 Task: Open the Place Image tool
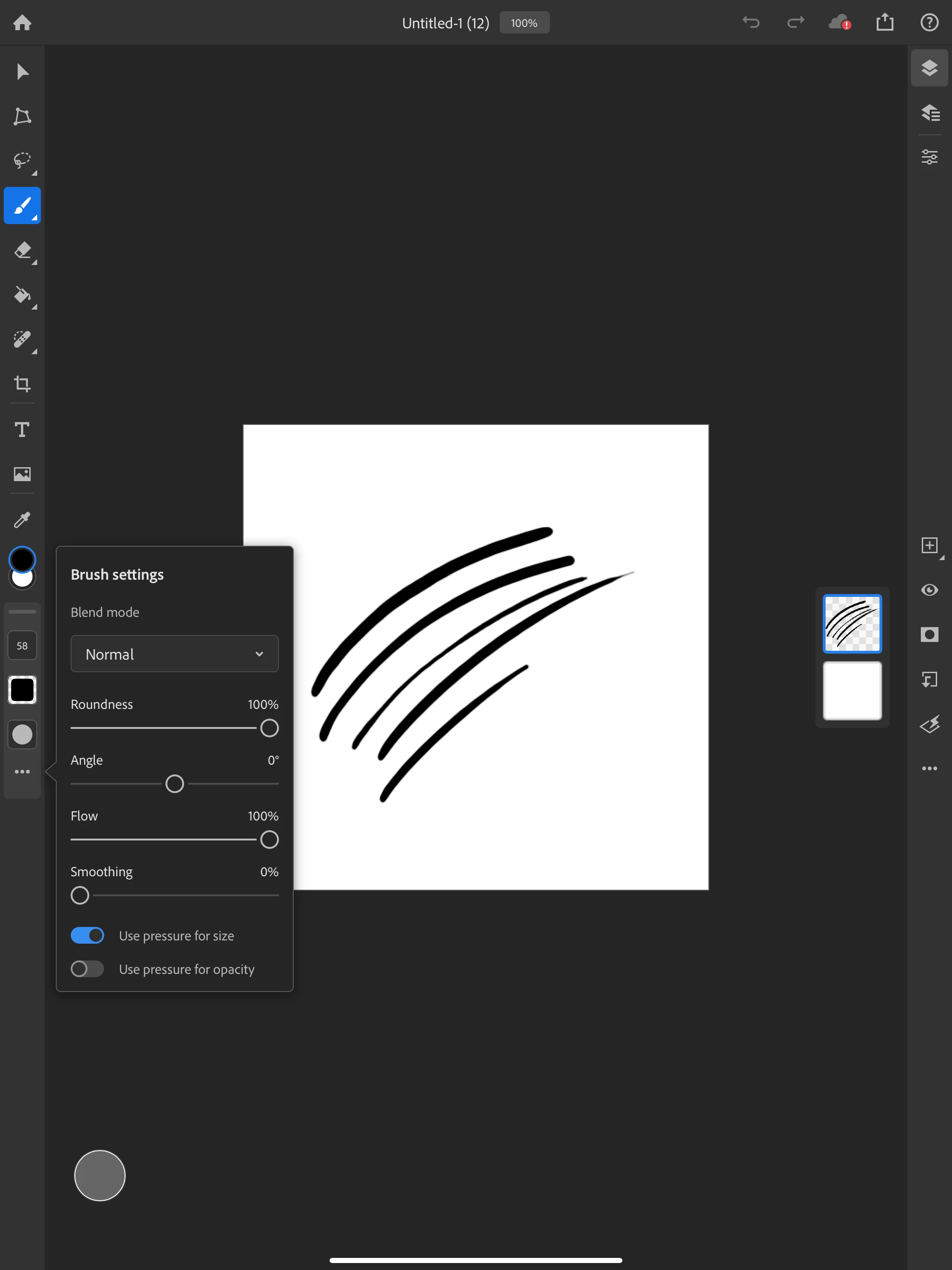[x=22, y=474]
